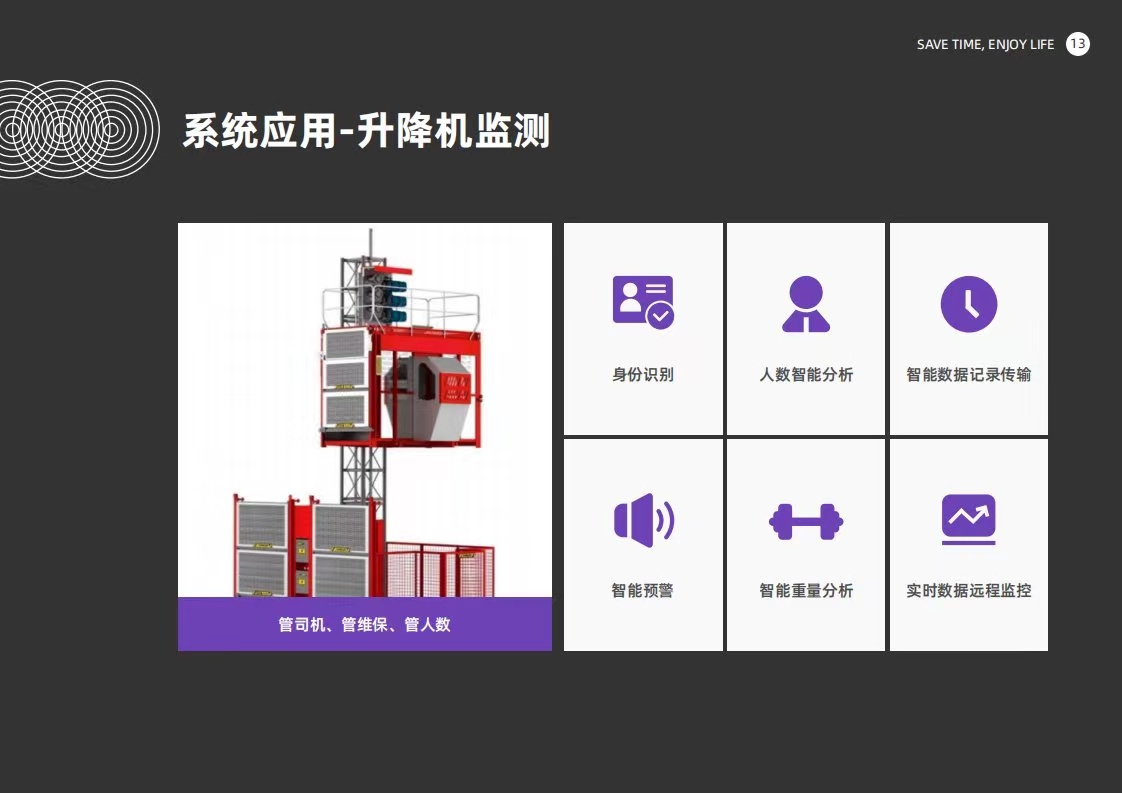The image size is (1122, 793).
Task: Click the speaker icon for 智能预警
Action: [x=644, y=520]
